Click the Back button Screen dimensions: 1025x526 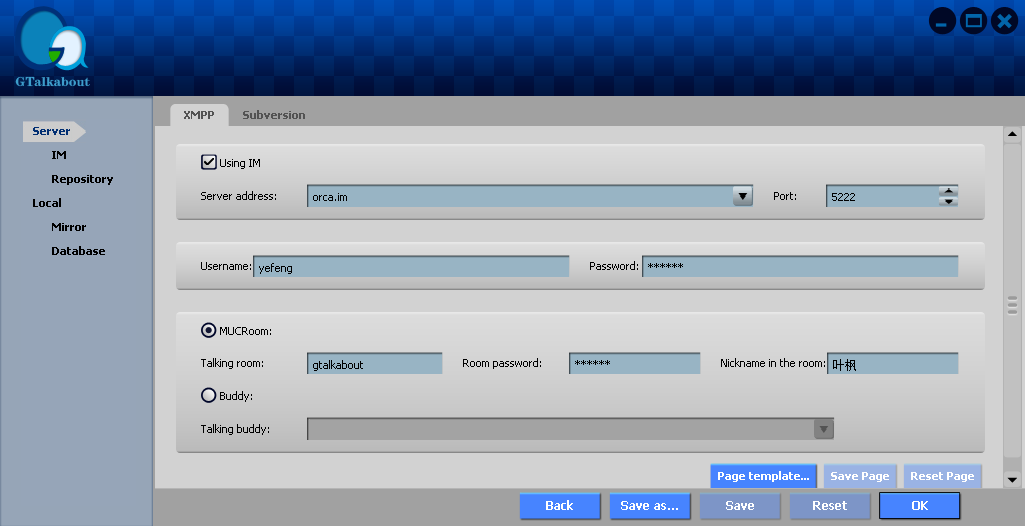pyautogui.click(x=560, y=506)
